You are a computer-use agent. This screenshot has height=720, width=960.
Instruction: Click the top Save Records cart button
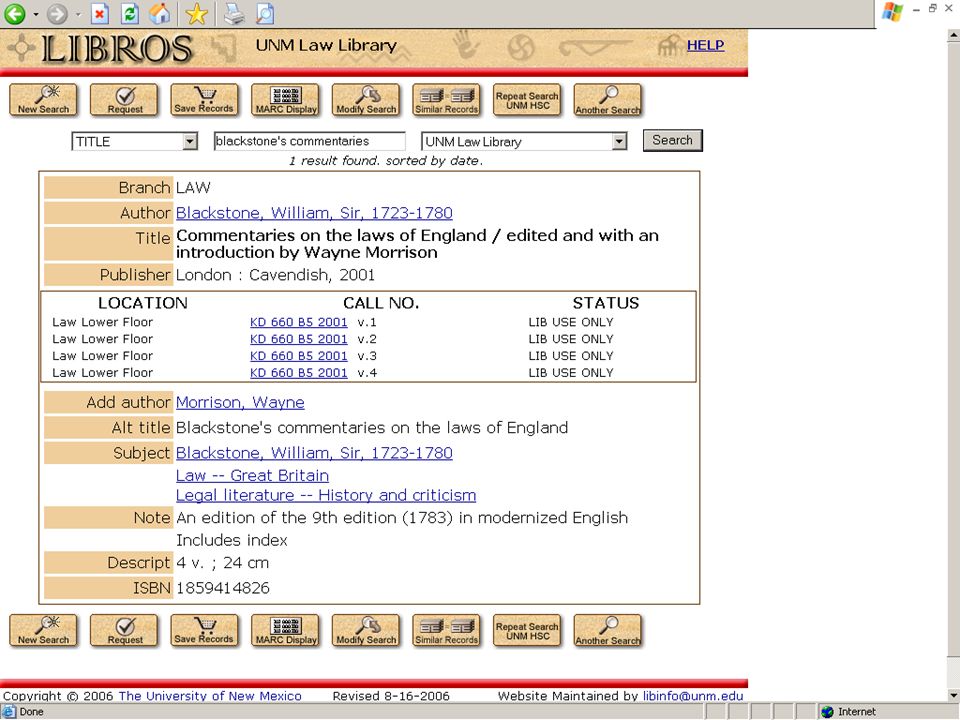(x=204, y=100)
